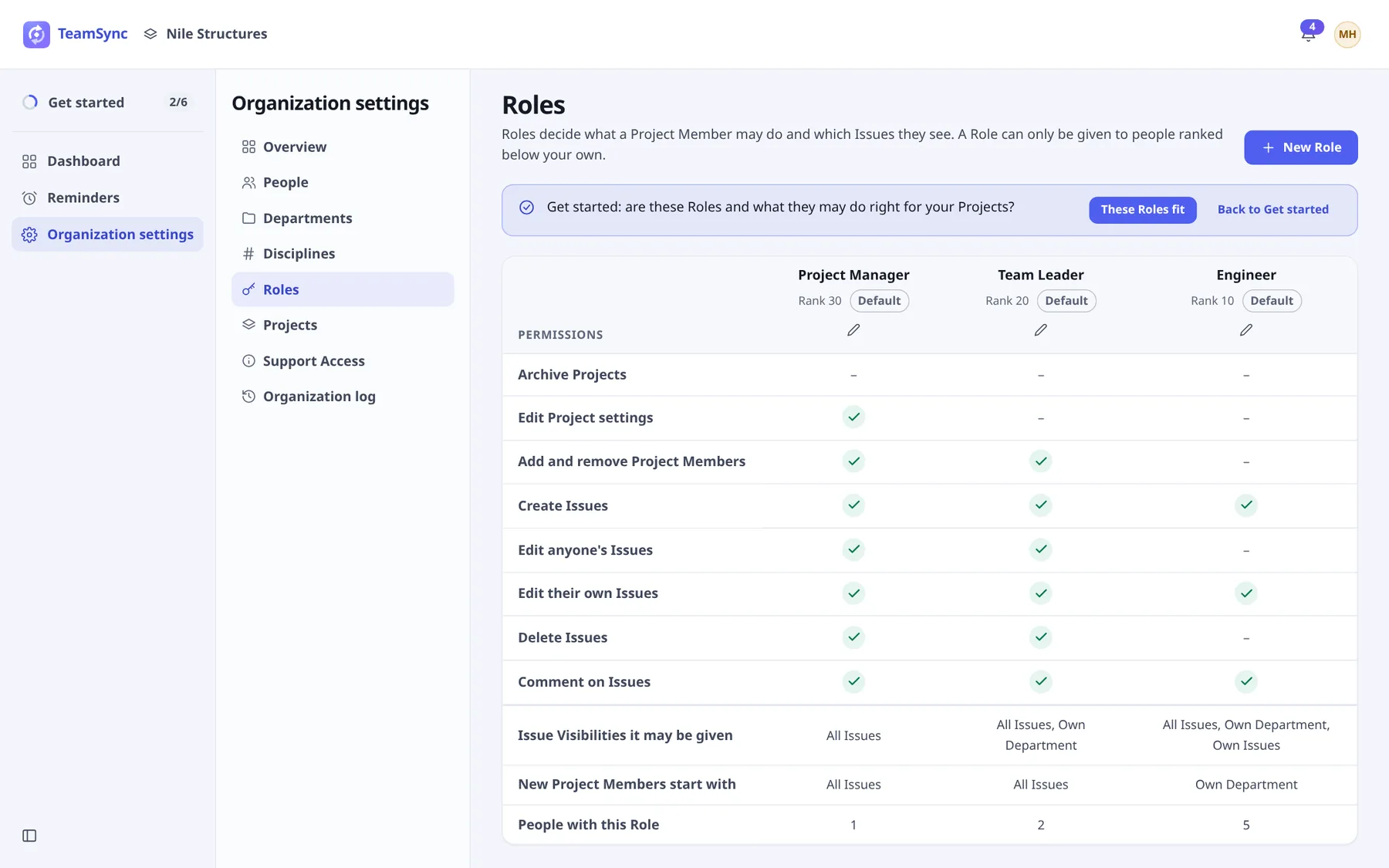Click the New Role button
Screen dimensions: 1389x868
point(1300,147)
